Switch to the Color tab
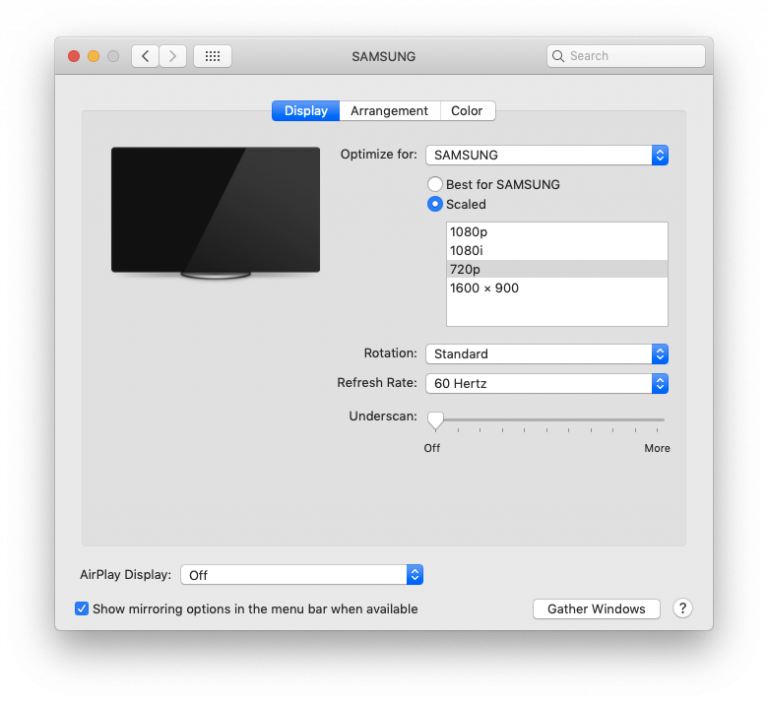Screen dimensions: 768x703 [x=467, y=111]
